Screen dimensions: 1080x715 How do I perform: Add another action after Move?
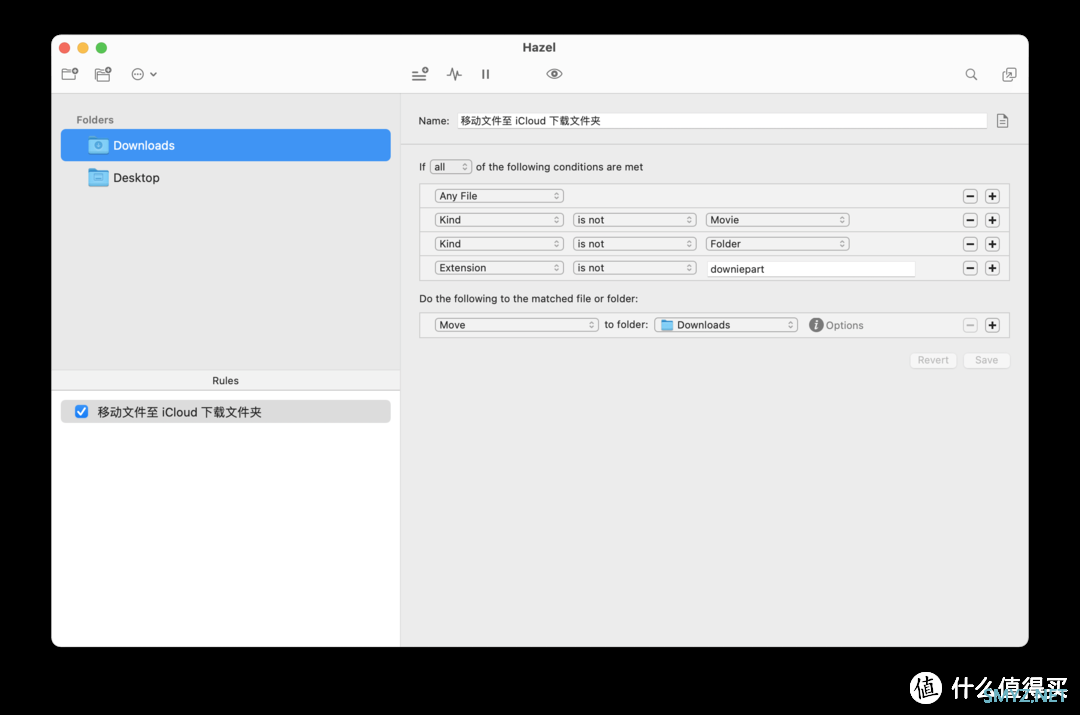pos(992,325)
